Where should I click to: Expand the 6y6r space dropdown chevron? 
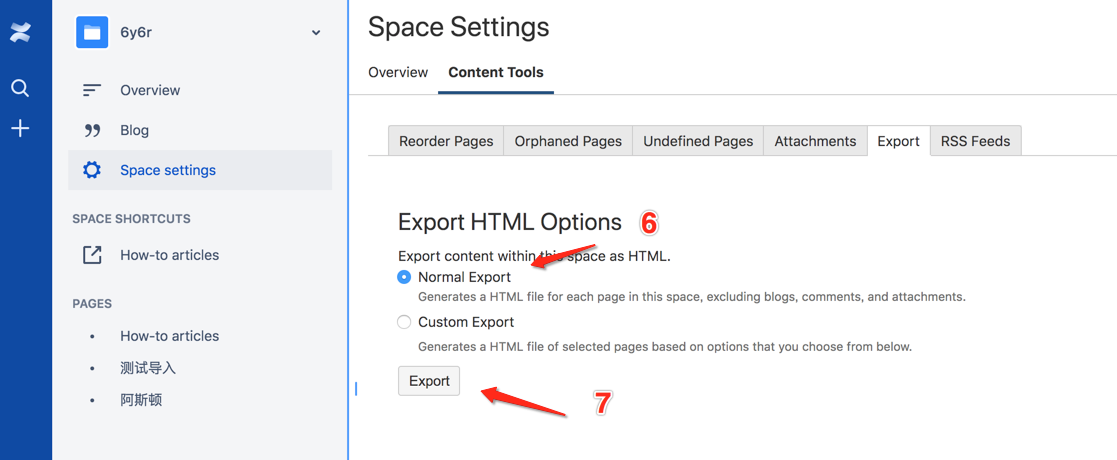[316, 33]
